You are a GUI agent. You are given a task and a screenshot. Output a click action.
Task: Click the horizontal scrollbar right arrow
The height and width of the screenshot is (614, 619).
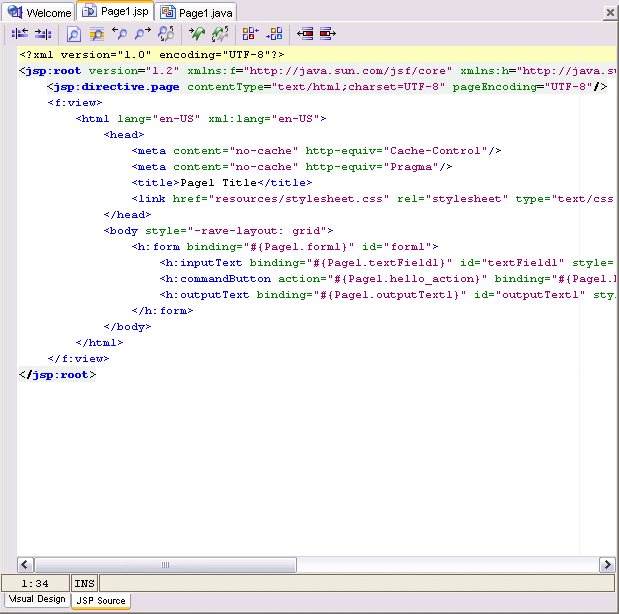(x=607, y=565)
